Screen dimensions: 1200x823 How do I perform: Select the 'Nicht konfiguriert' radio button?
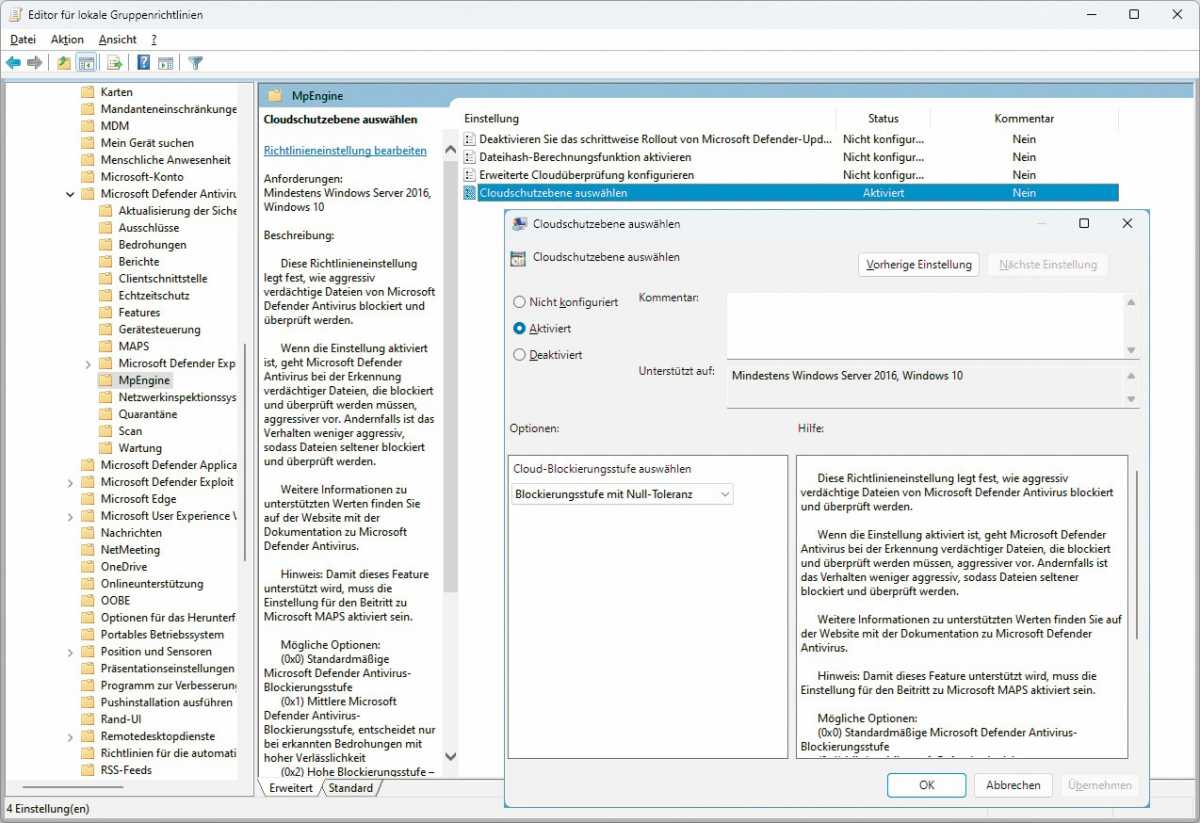519,302
